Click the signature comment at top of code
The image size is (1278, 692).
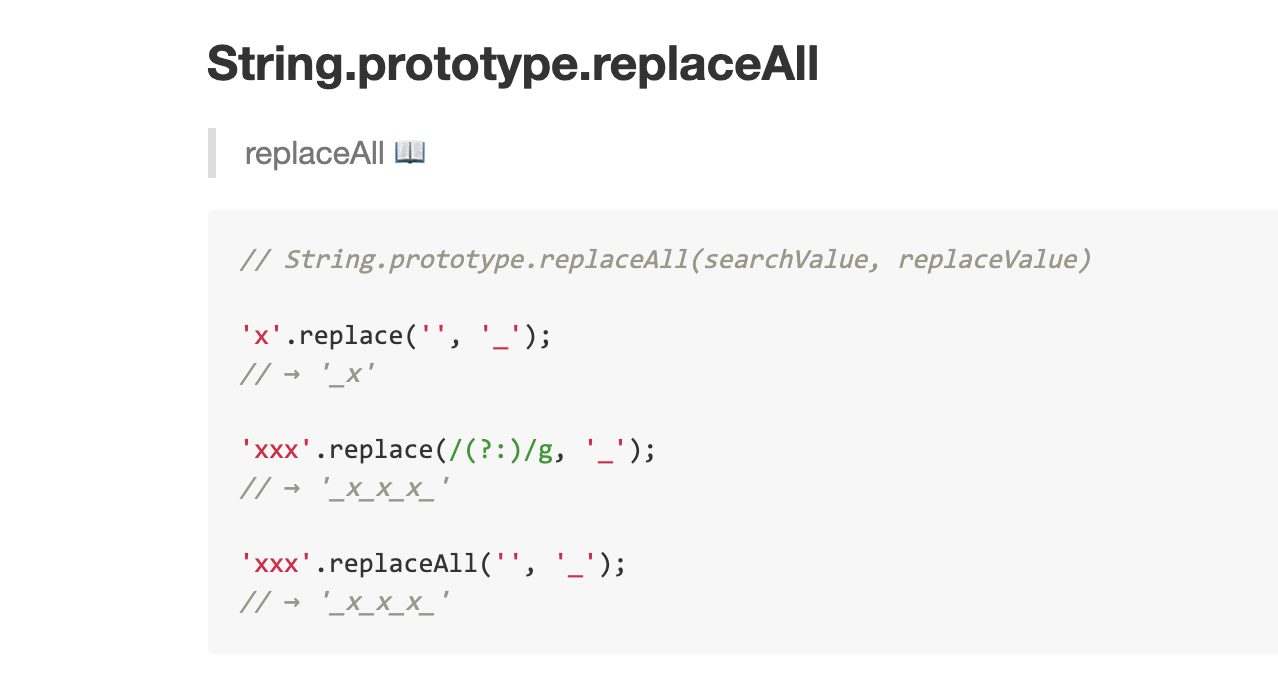coord(664,260)
